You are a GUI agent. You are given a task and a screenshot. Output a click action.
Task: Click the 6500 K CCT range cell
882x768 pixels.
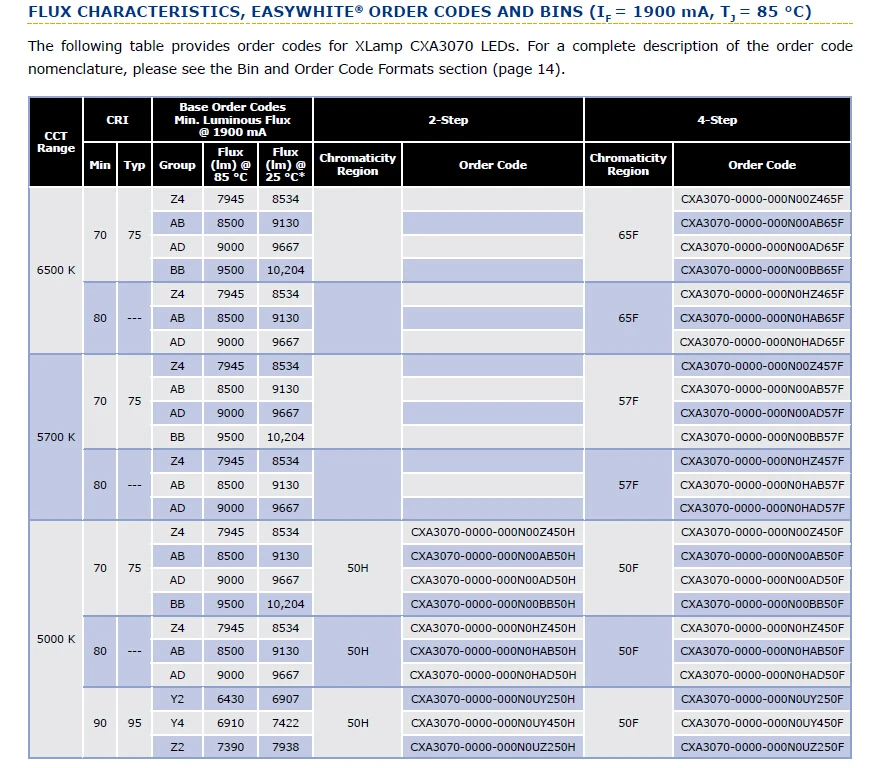click(x=56, y=270)
